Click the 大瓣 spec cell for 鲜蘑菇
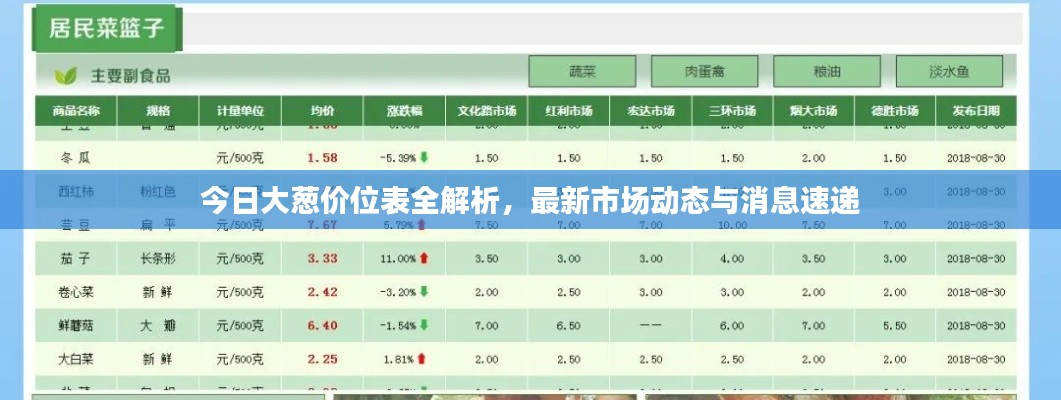The width and height of the screenshot is (1061, 400). pyautogui.click(x=158, y=326)
